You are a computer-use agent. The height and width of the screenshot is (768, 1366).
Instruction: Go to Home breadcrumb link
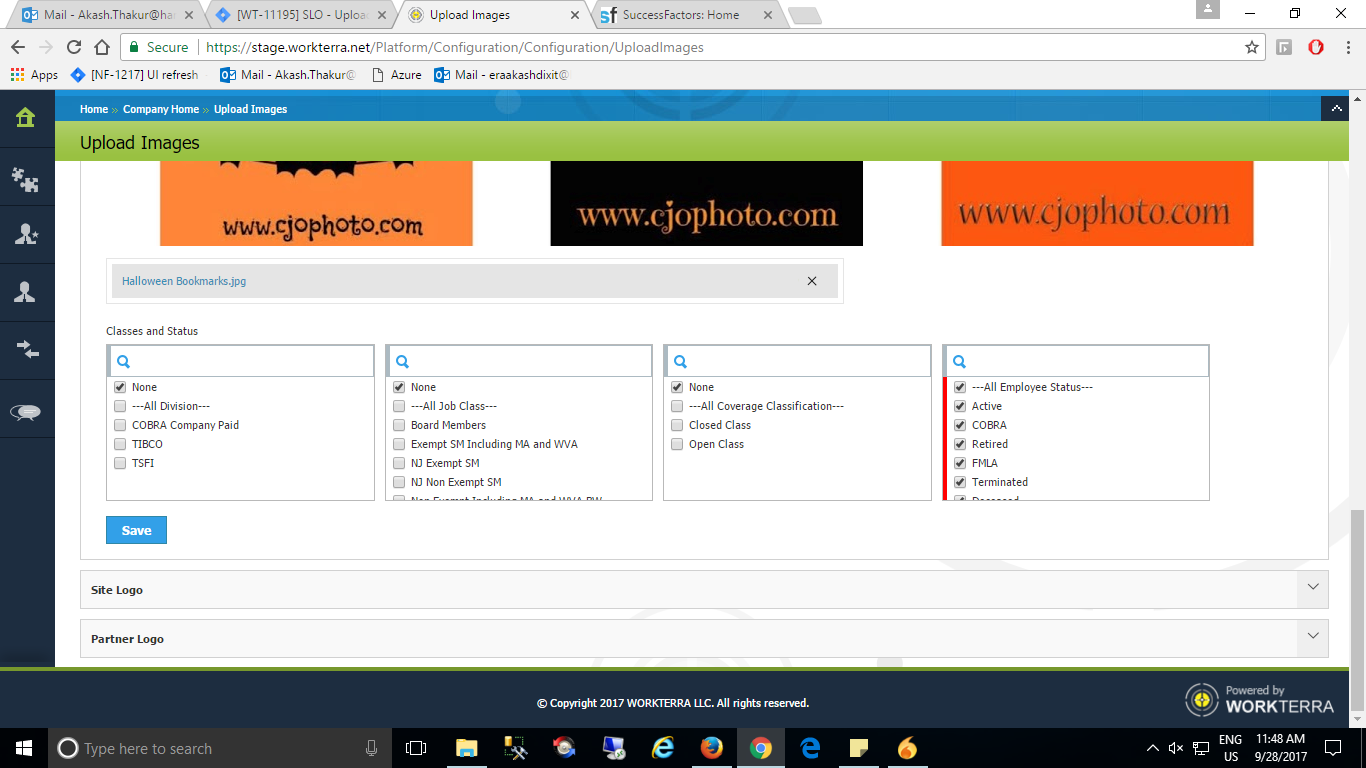[94, 109]
